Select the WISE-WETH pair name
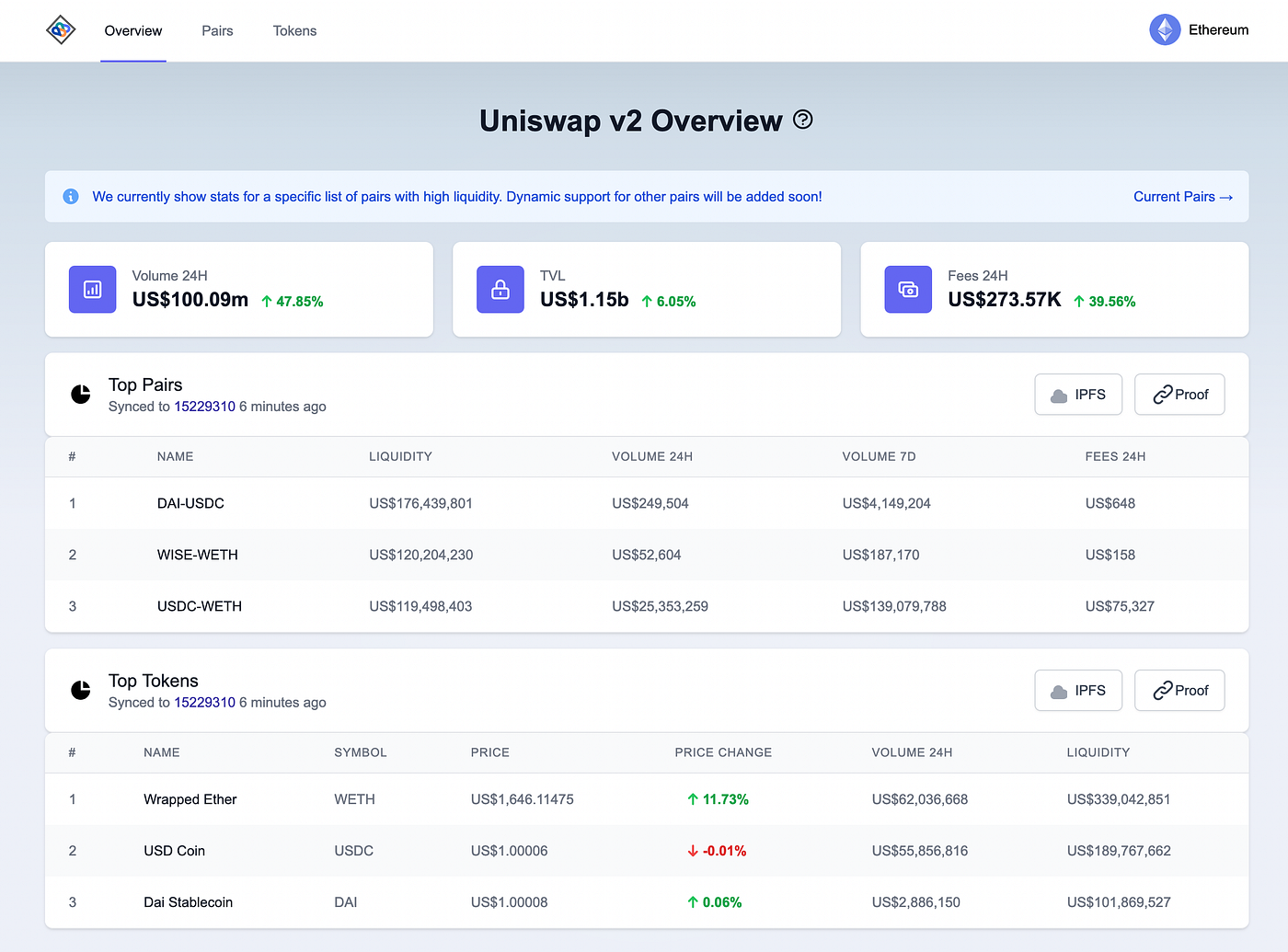 coord(198,555)
